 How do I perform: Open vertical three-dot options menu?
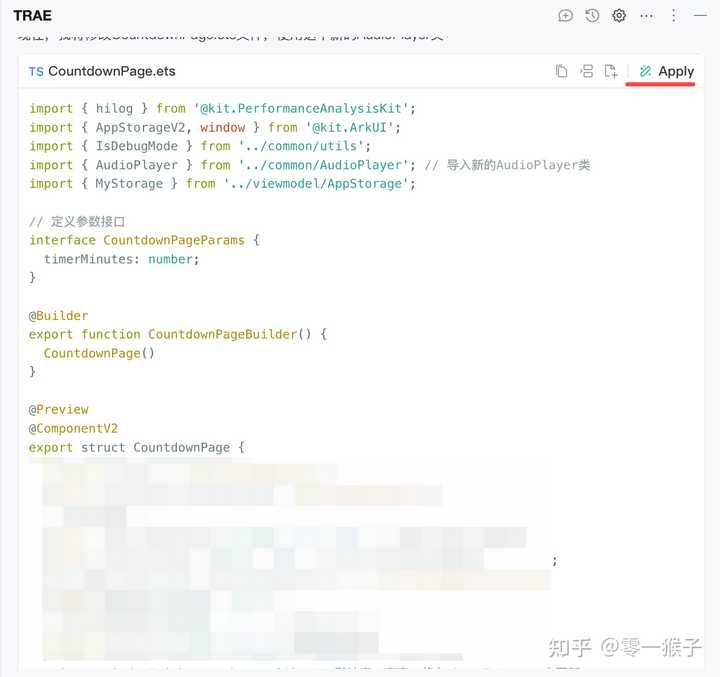click(674, 16)
